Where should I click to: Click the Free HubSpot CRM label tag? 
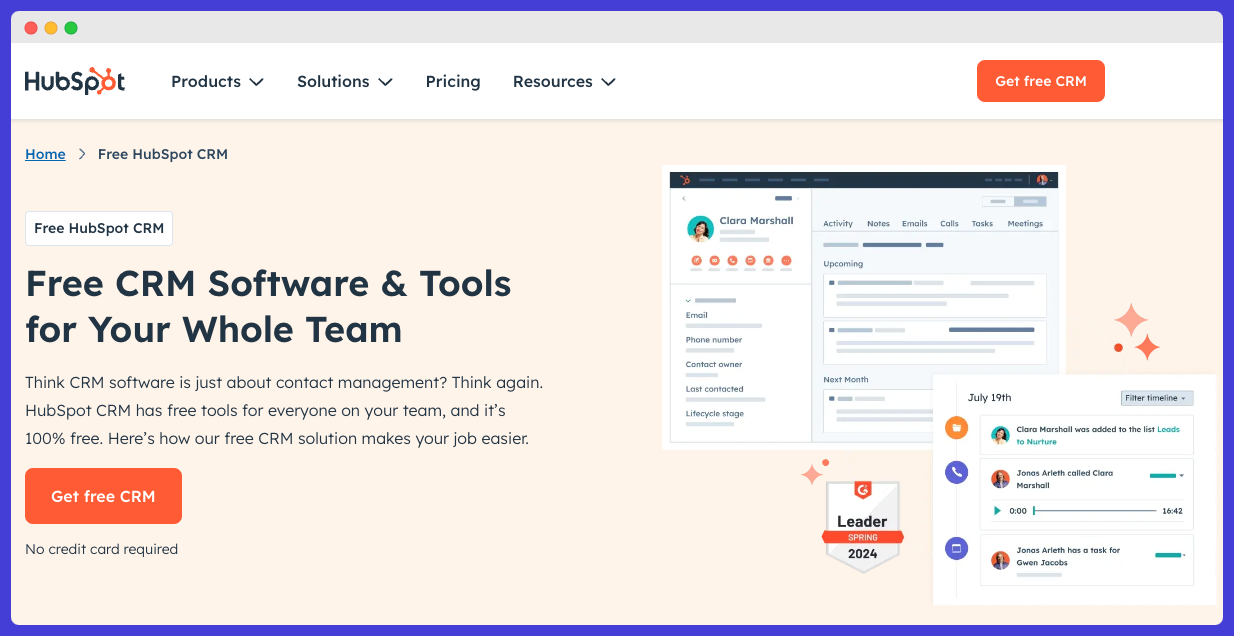pyautogui.click(x=99, y=228)
